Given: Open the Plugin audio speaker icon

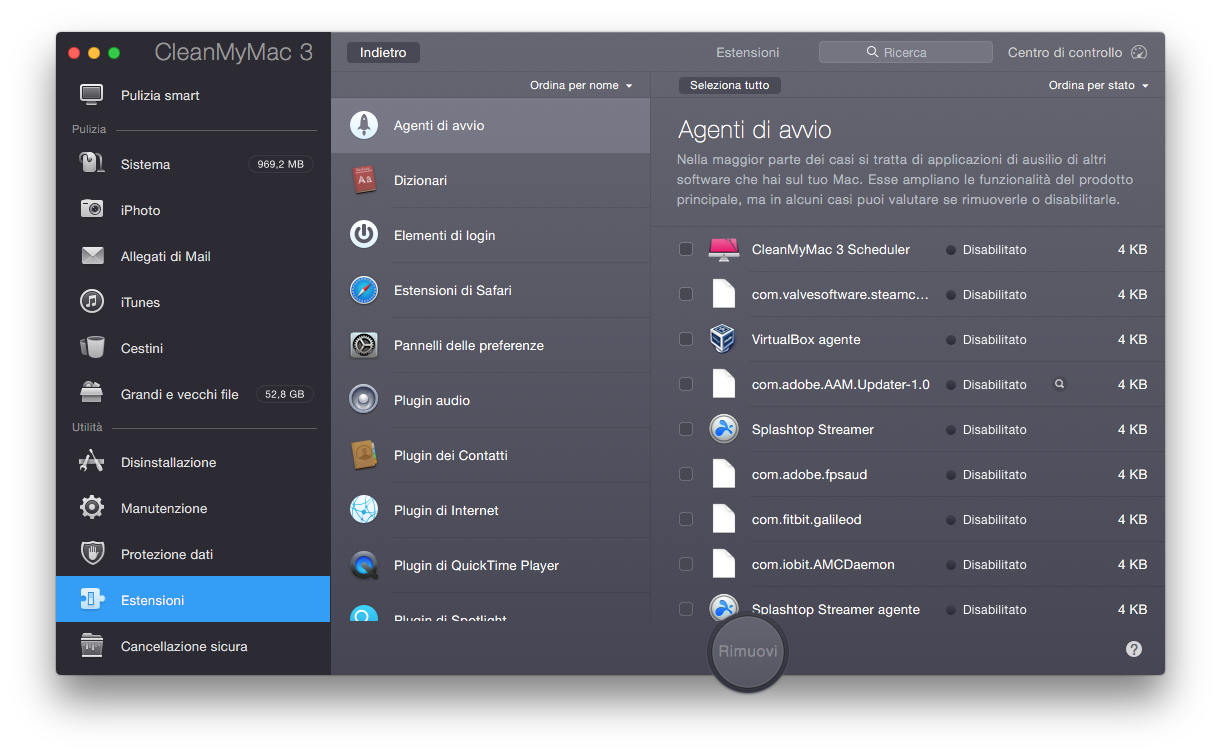Looking at the screenshot, I should tap(364, 400).
